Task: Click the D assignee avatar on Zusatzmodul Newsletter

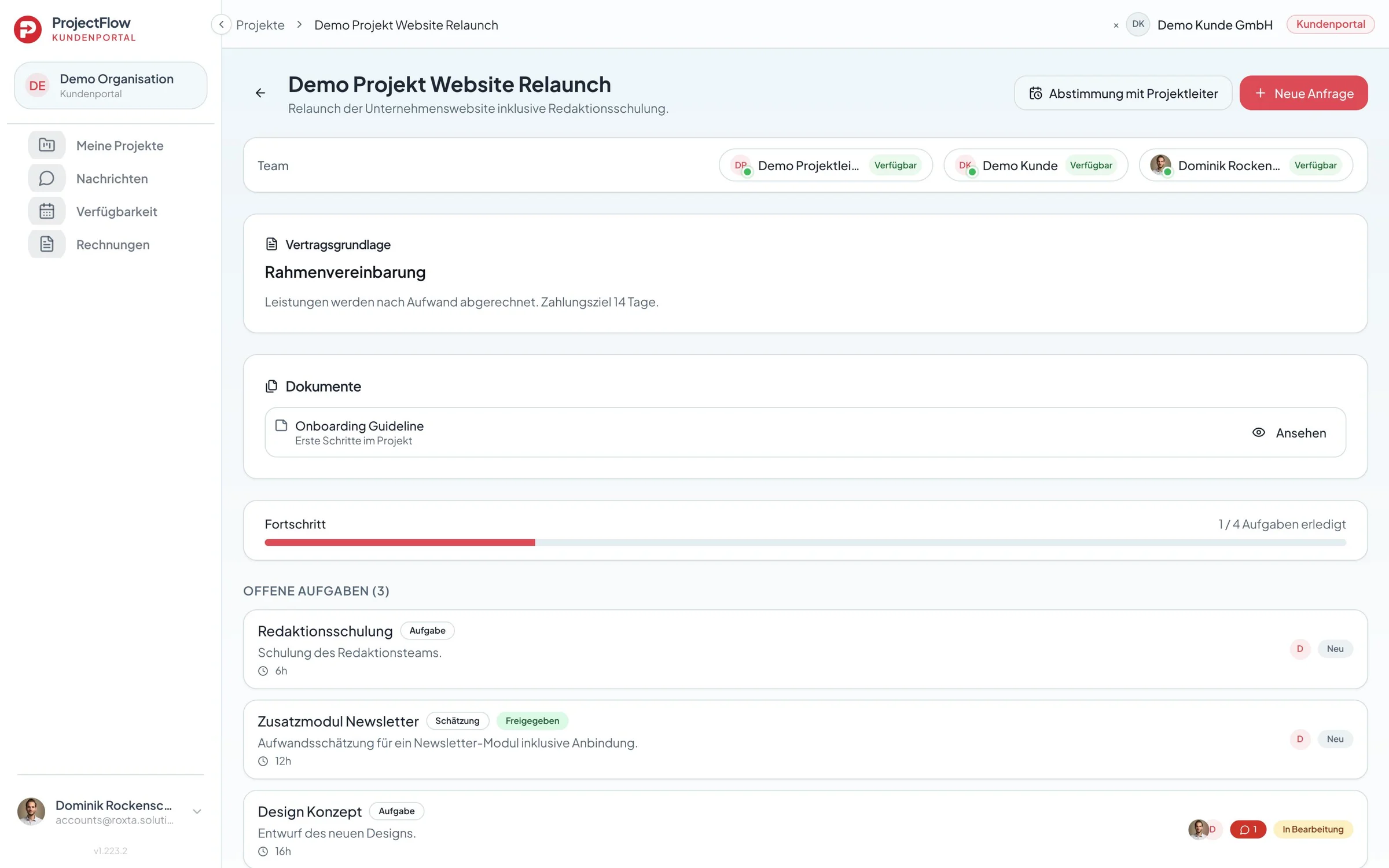Action: coord(1300,739)
